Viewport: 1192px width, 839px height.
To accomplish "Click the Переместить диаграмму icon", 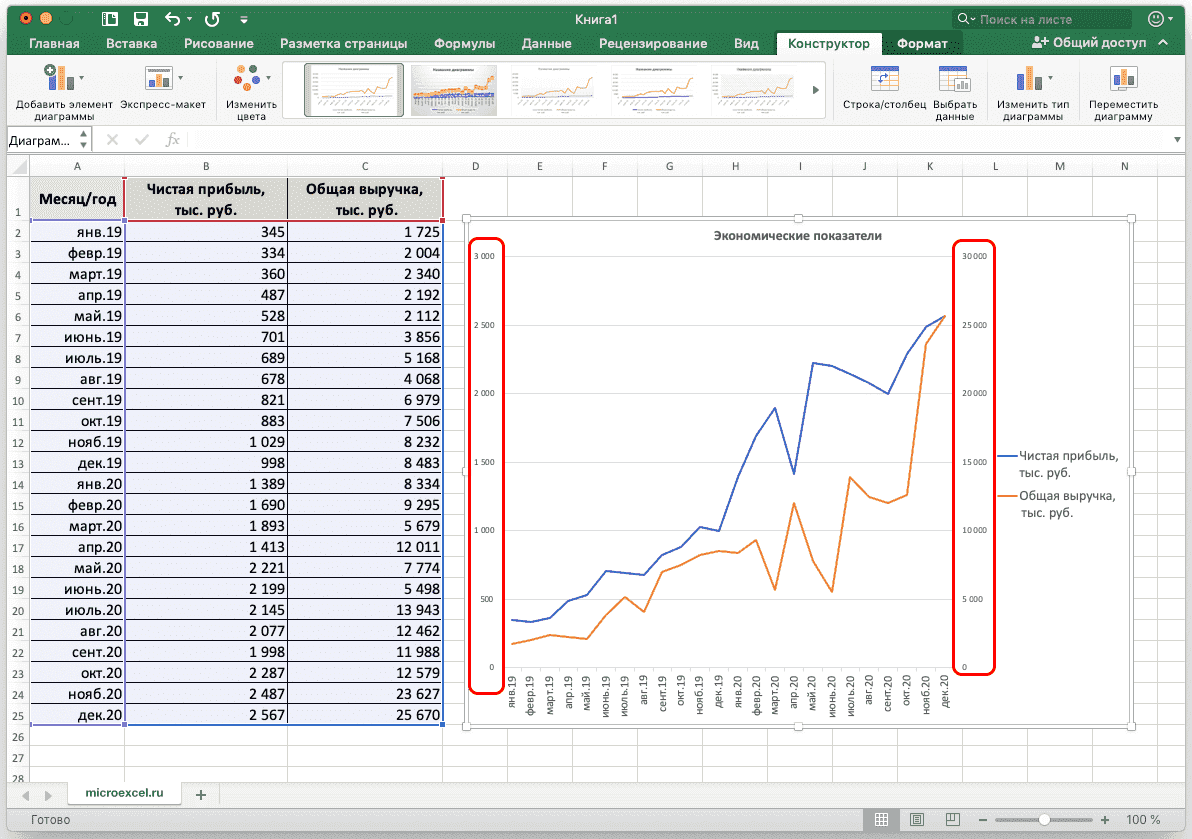I will pyautogui.click(x=1123, y=80).
